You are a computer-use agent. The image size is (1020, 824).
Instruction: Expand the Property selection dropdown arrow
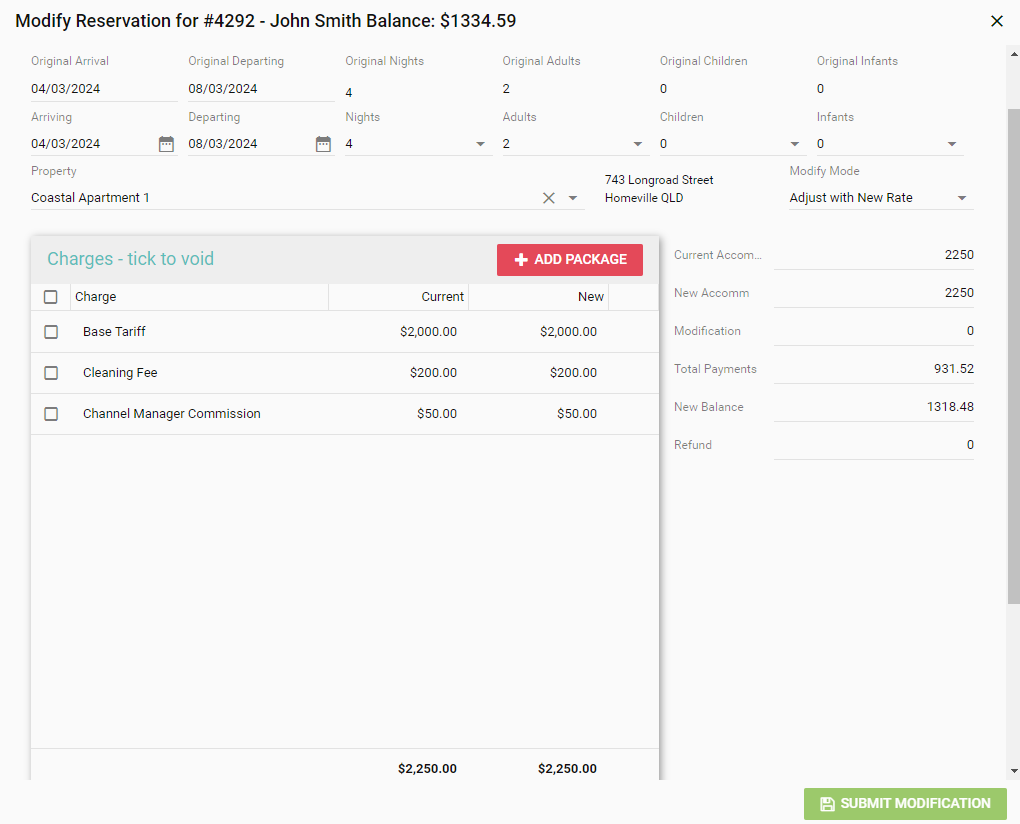(573, 198)
